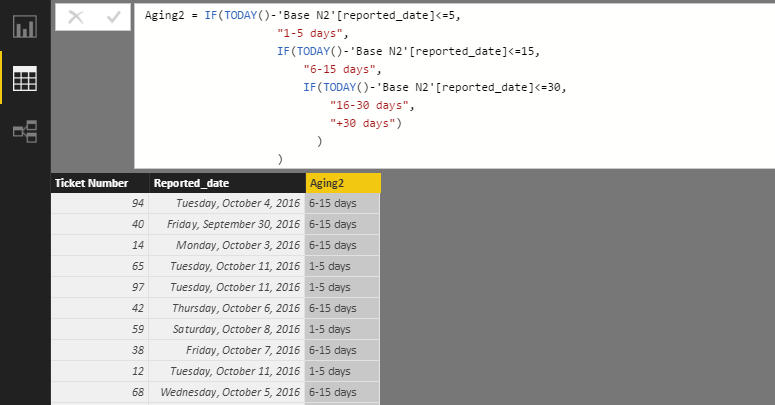This screenshot has width=775, height=405.
Task: Select date Friday, October 7, 2016
Action: [227, 350]
